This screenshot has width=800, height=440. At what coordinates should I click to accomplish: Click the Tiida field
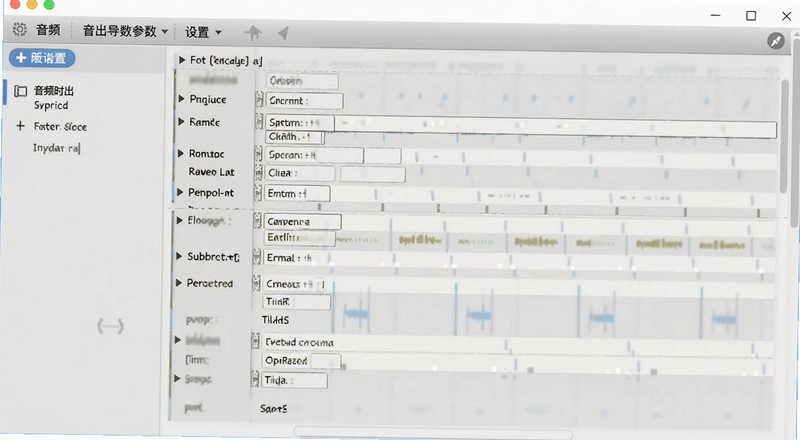[294, 380]
